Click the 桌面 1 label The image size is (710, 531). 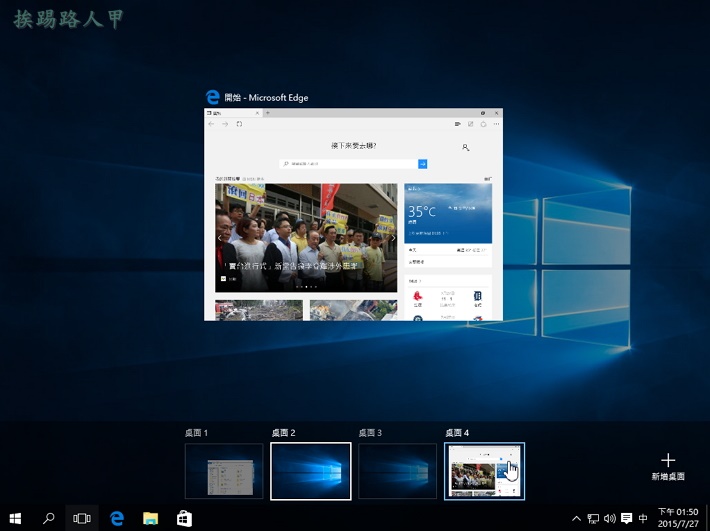point(197,433)
